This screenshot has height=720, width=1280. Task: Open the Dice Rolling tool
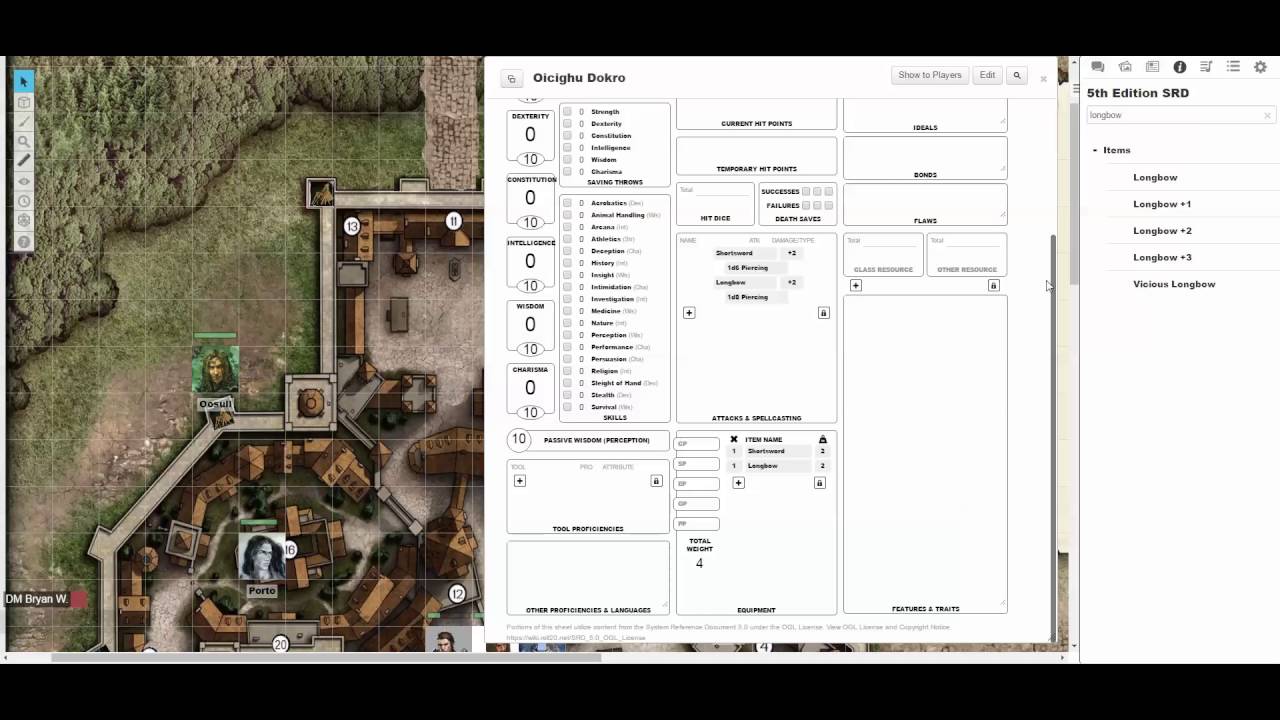point(24,221)
